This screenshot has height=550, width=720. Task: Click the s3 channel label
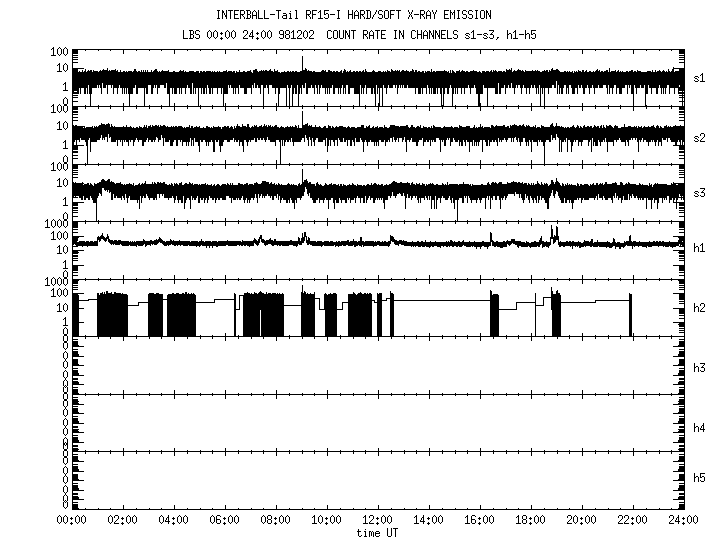tap(699, 193)
